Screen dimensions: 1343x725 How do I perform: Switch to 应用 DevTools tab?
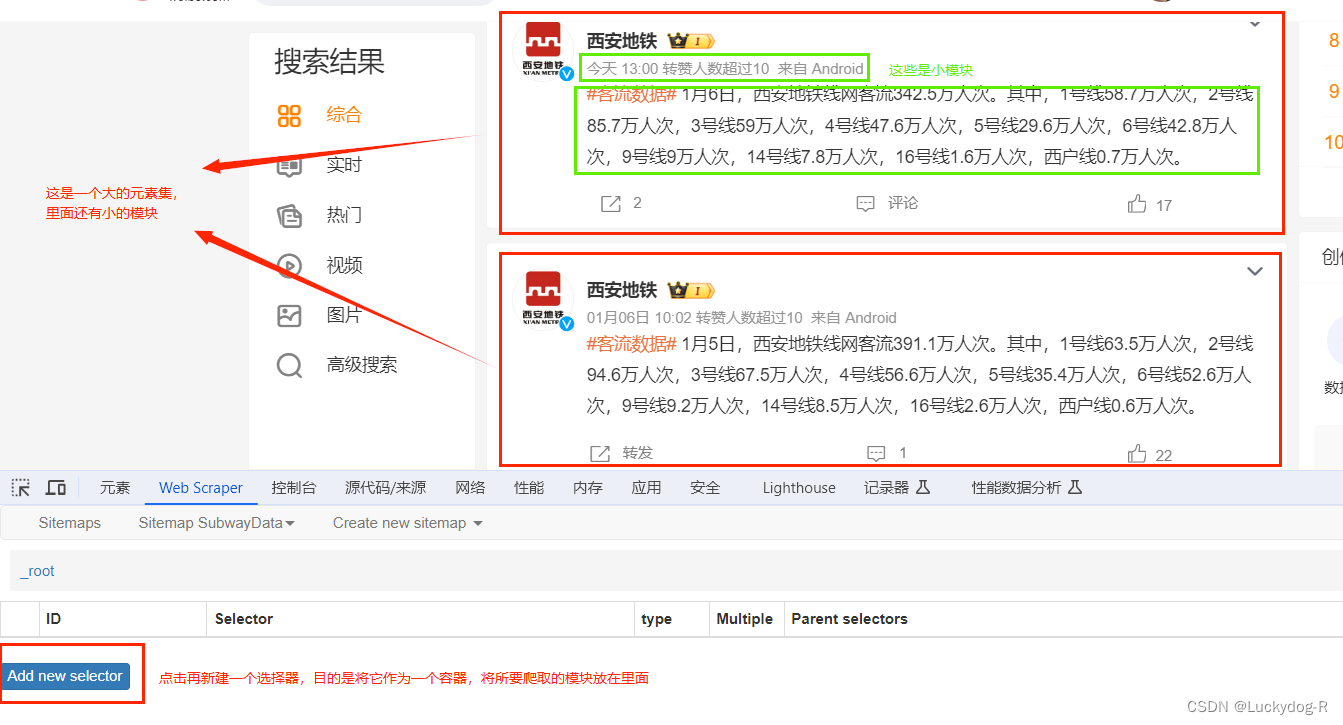click(646, 488)
